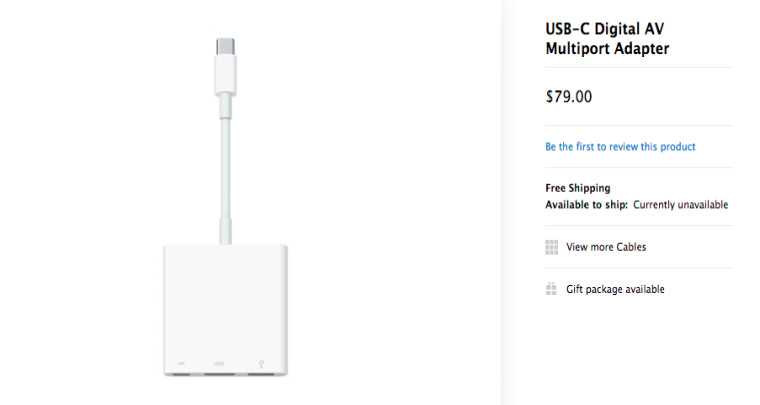Click the white connector housing below the plug
This screenshot has height=405, width=760.
[x=225, y=74]
